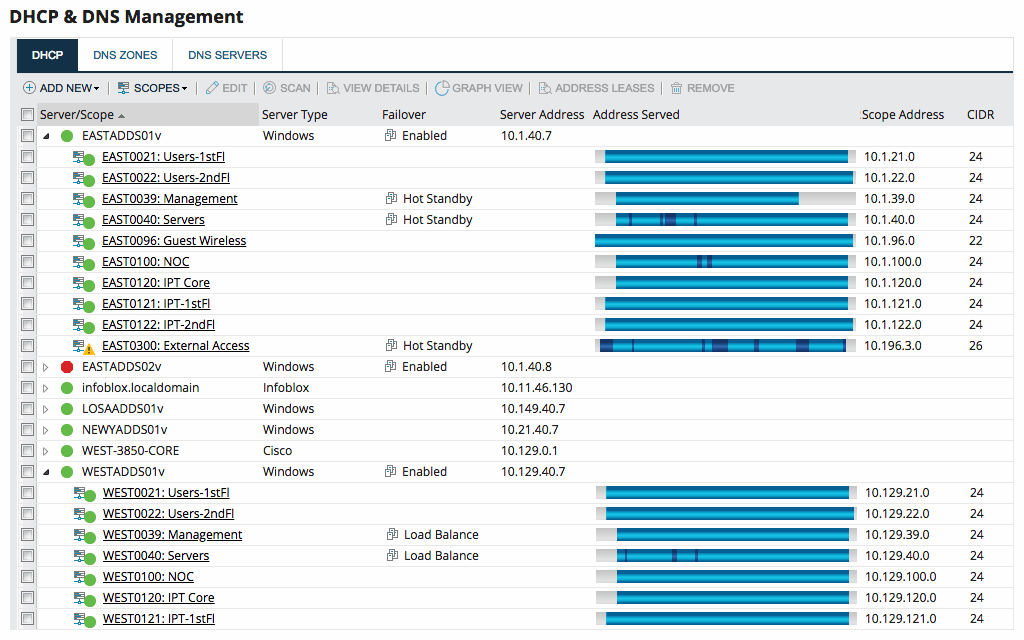Switch to the DNS SERVERS tab
The image size is (1024, 640).
(226, 55)
